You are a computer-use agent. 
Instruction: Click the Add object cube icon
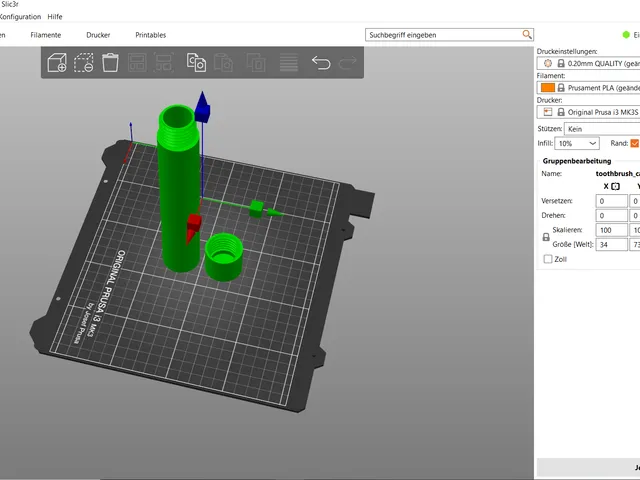57,63
